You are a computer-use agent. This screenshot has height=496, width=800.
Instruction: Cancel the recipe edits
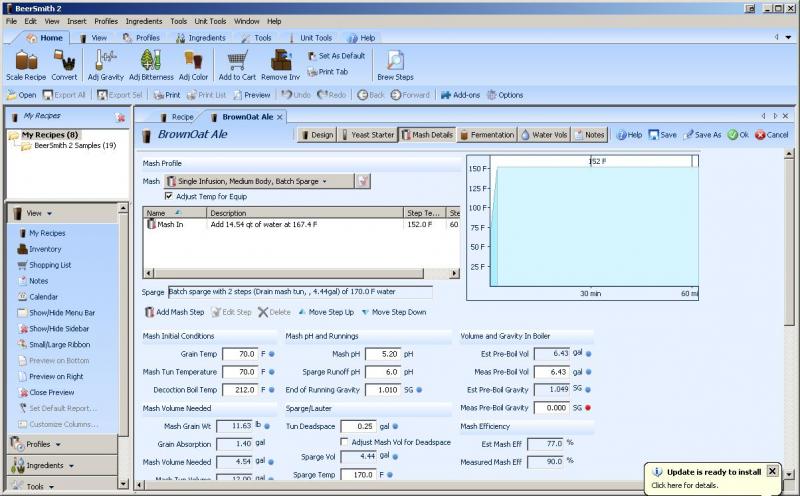(771, 135)
